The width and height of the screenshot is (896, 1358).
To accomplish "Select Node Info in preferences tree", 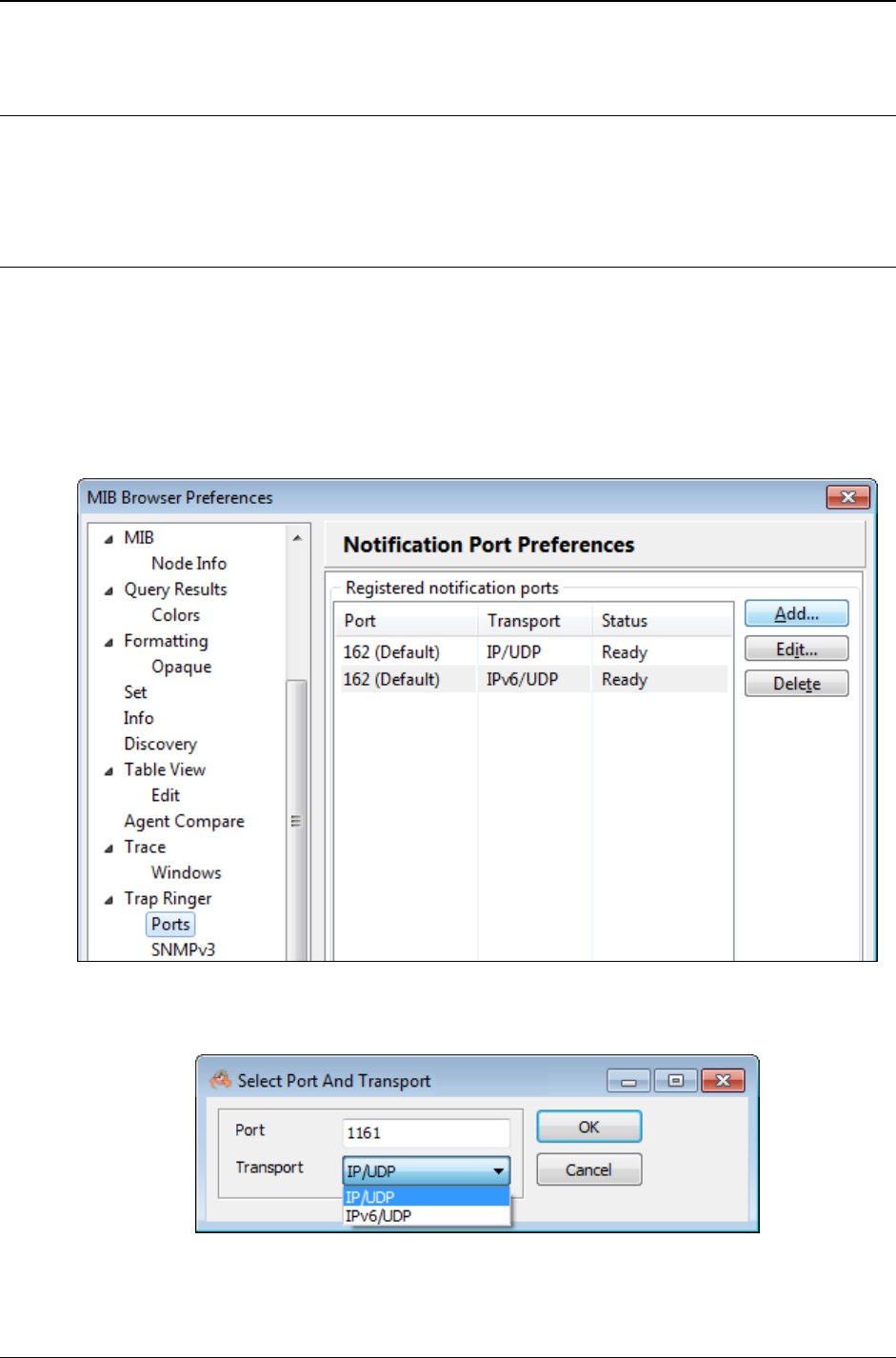I will (189, 564).
